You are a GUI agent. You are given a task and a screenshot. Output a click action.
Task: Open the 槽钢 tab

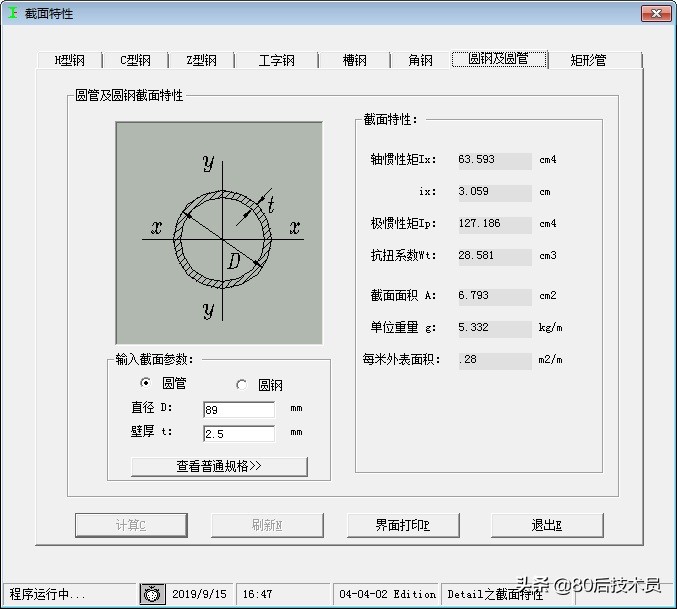[354, 60]
